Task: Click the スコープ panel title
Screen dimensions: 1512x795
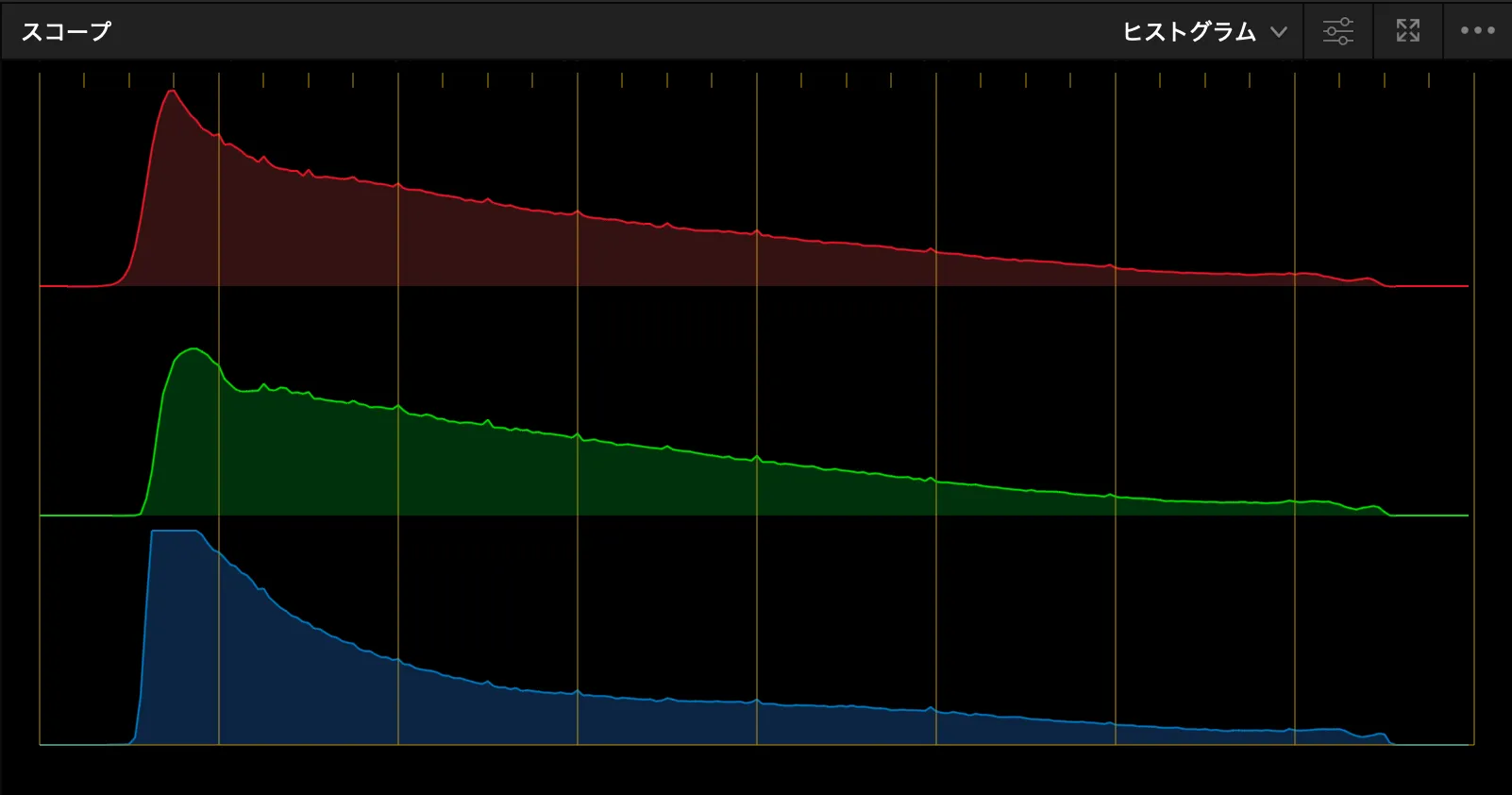Action: pyautogui.click(x=66, y=32)
